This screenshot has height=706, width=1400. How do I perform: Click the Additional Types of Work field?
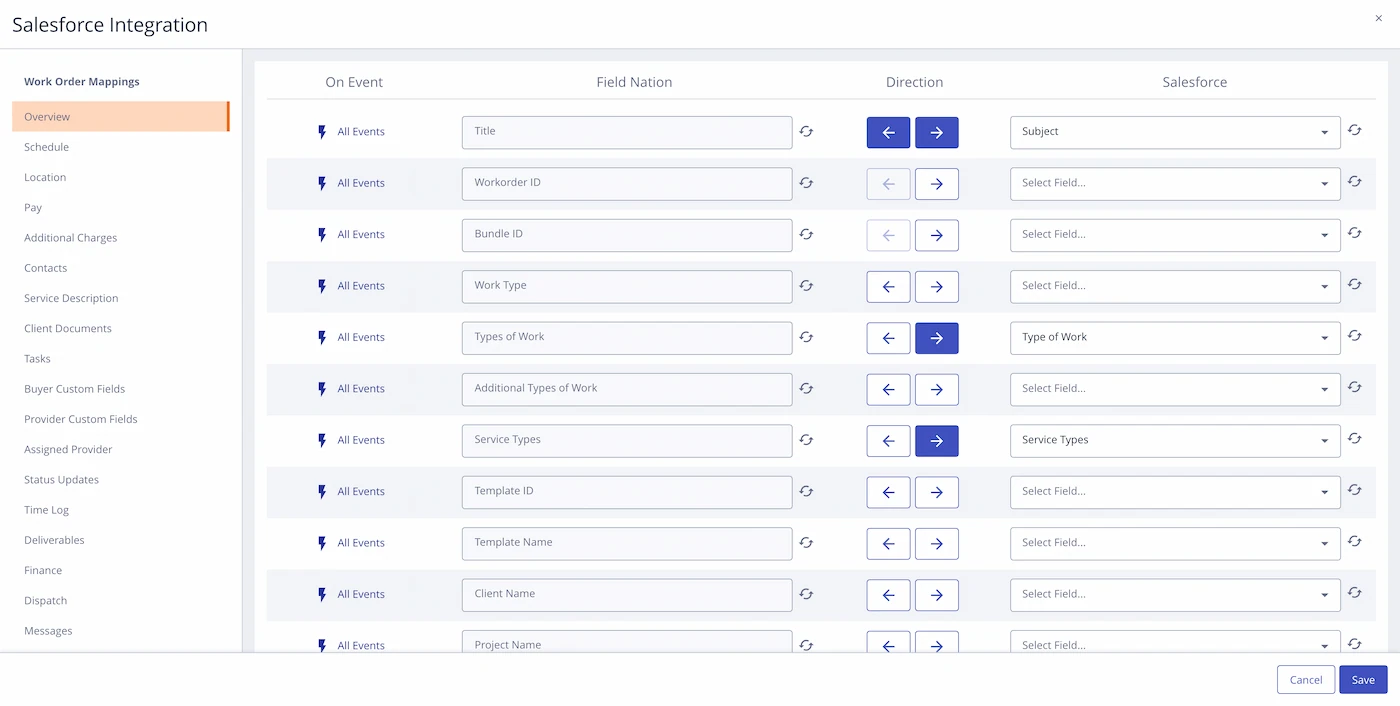pyautogui.click(x=626, y=389)
